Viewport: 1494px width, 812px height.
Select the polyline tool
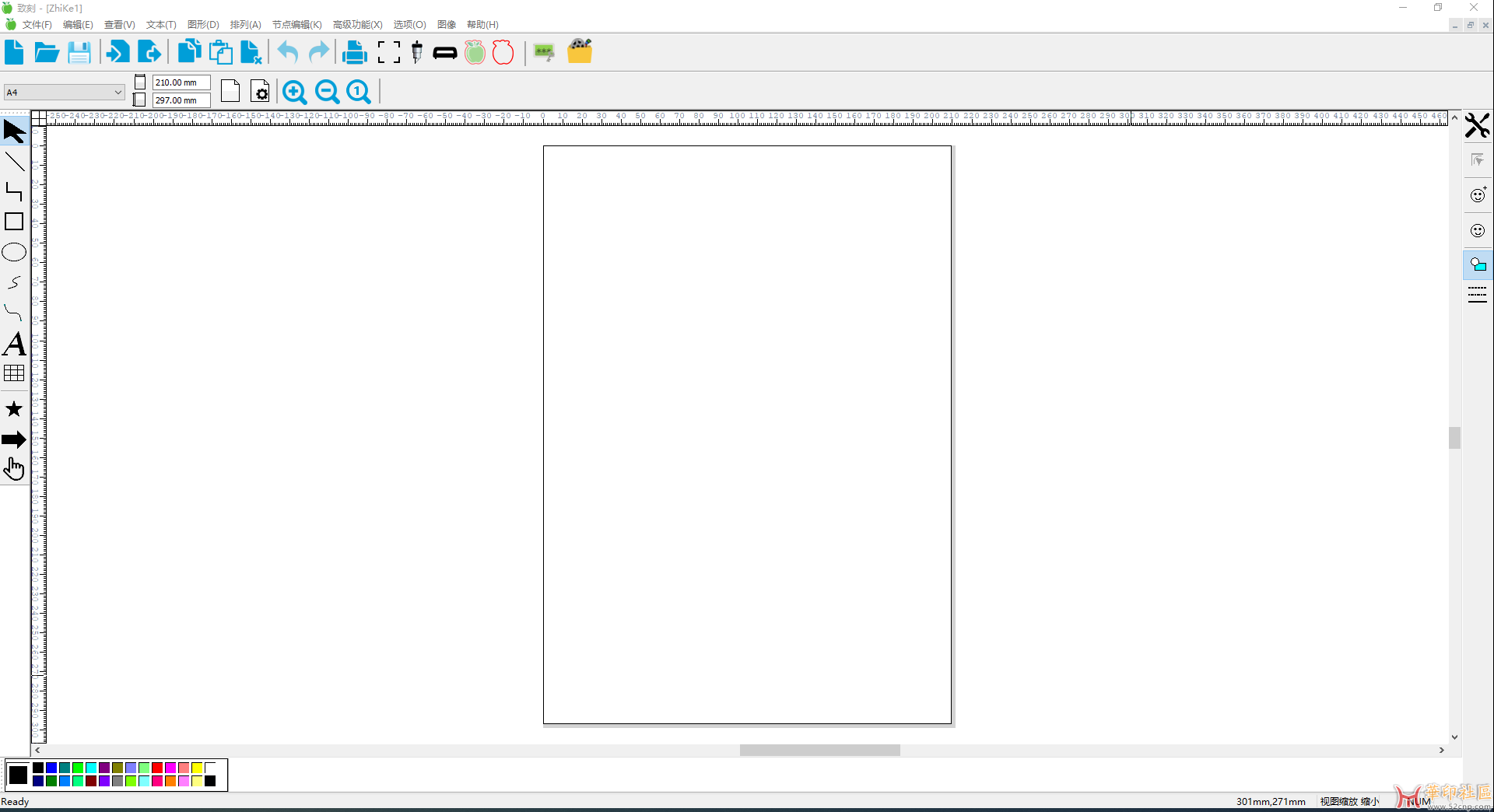pos(14,191)
